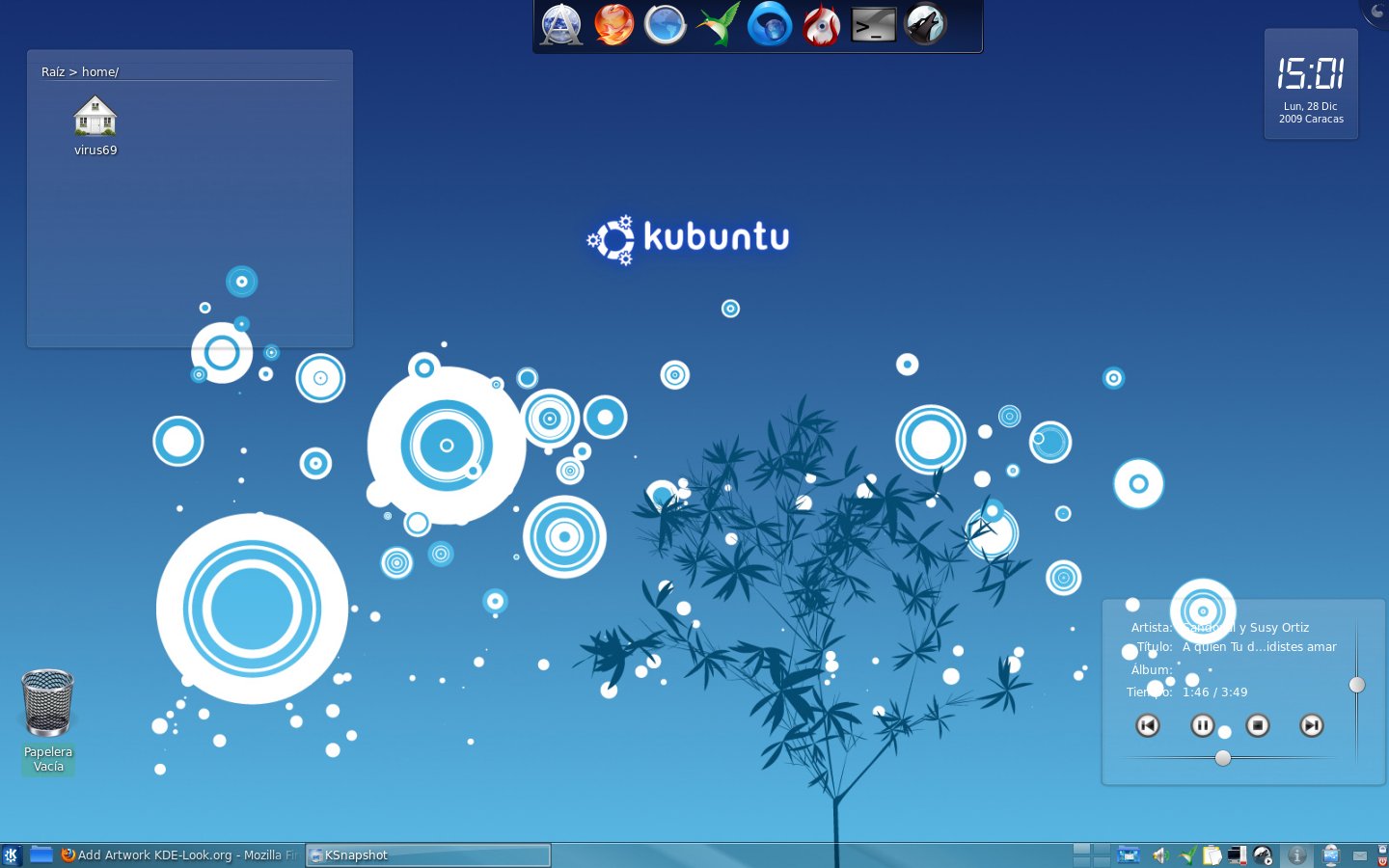Launch Amarok wolf icon in dock
Image resolution: width=1389 pixels, height=868 pixels.
click(926, 25)
